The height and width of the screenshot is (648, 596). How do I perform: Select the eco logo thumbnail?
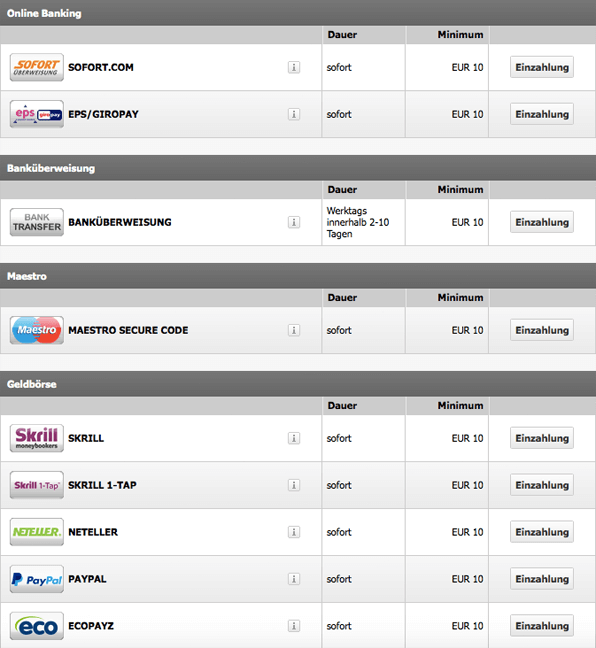pos(37,626)
